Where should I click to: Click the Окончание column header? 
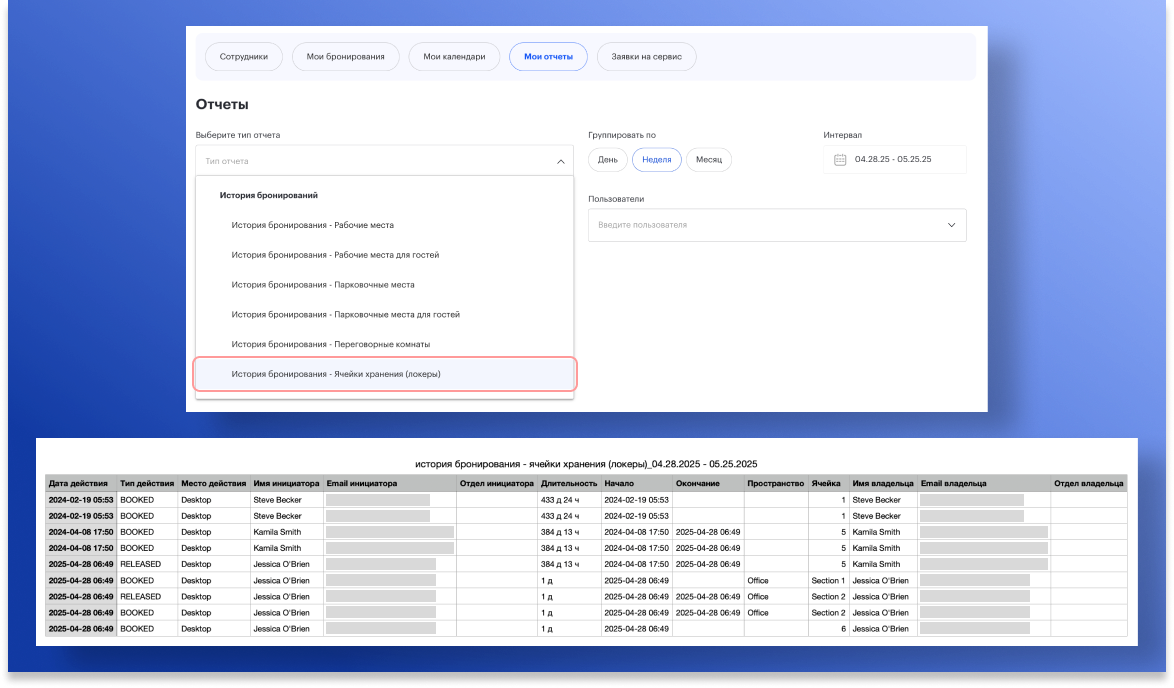tap(708, 484)
